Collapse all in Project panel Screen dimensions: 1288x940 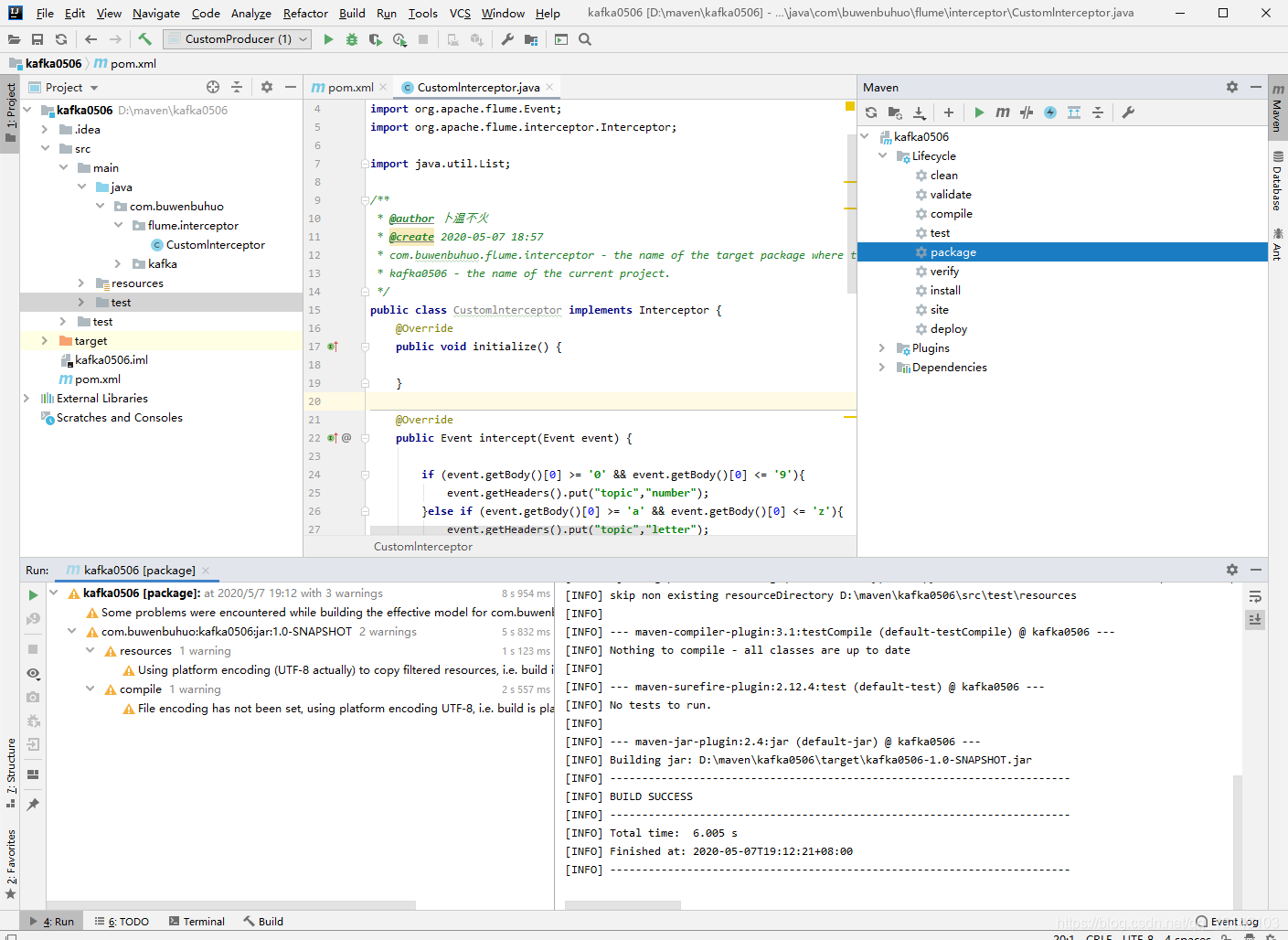[x=237, y=87]
